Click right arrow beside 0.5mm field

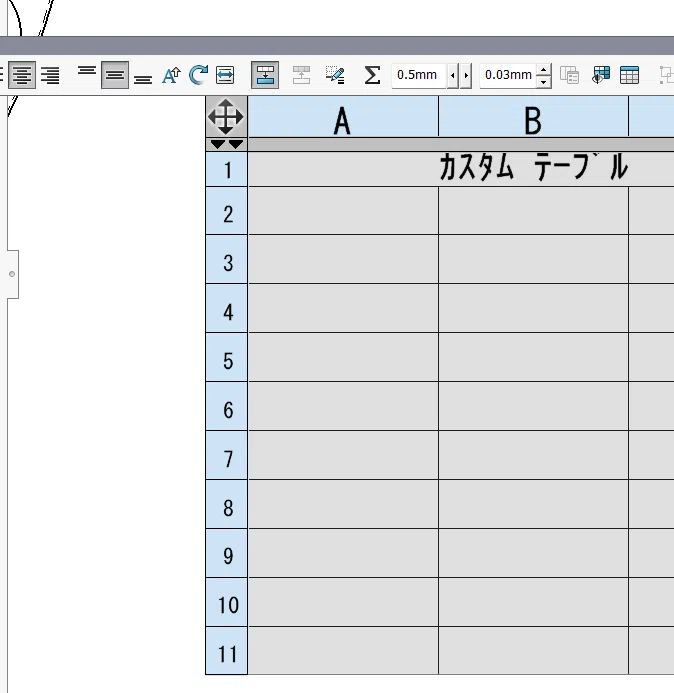[x=466, y=76]
